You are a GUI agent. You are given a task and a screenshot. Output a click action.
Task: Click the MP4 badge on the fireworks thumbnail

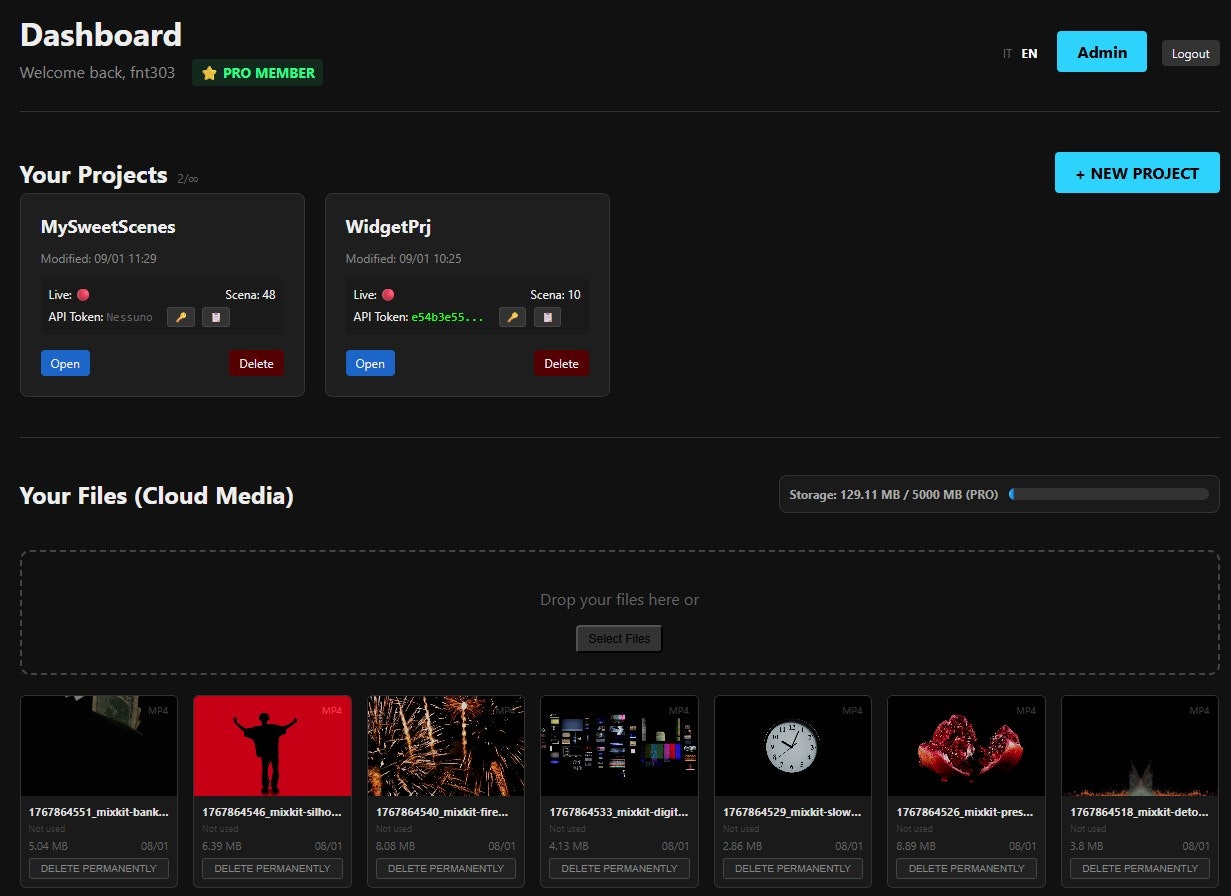(x=505, y=711)
